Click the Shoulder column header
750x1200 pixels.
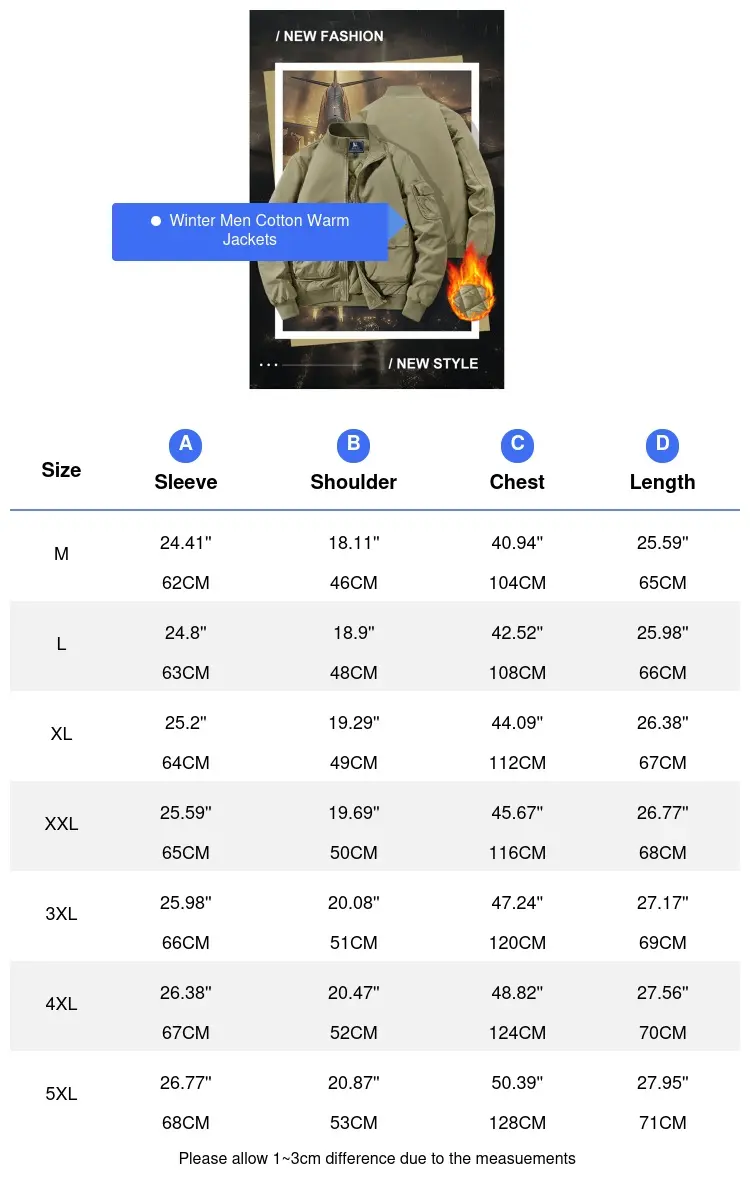tap(353, 482)
